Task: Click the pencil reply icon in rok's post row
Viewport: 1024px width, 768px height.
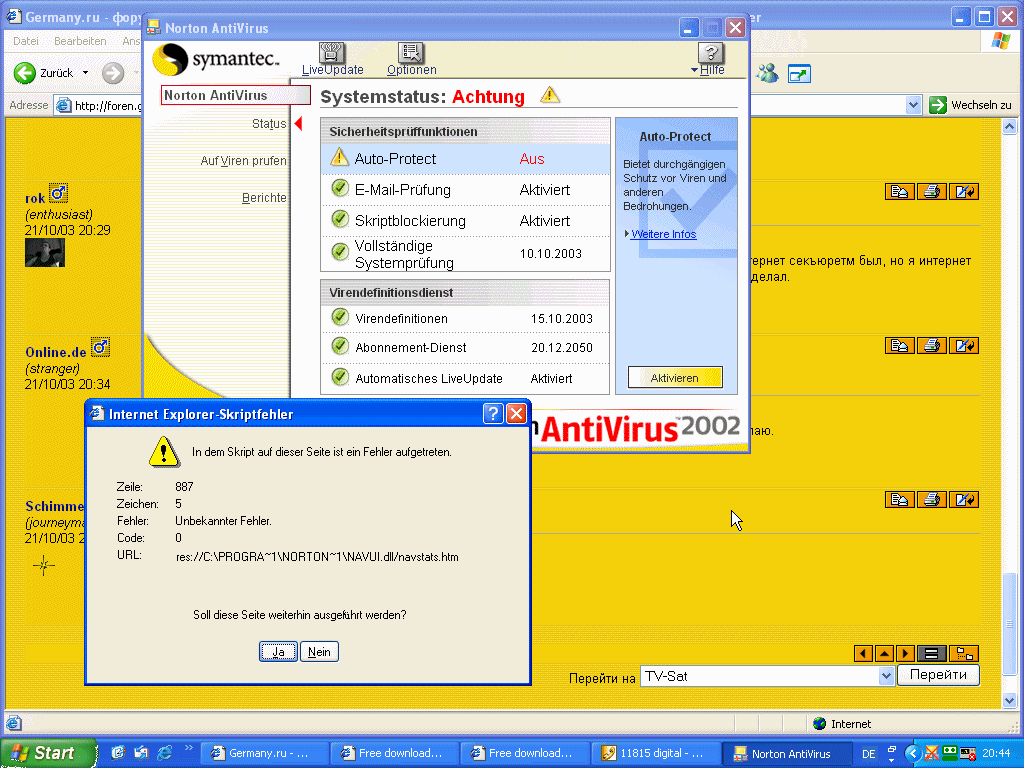Action: 964,191
